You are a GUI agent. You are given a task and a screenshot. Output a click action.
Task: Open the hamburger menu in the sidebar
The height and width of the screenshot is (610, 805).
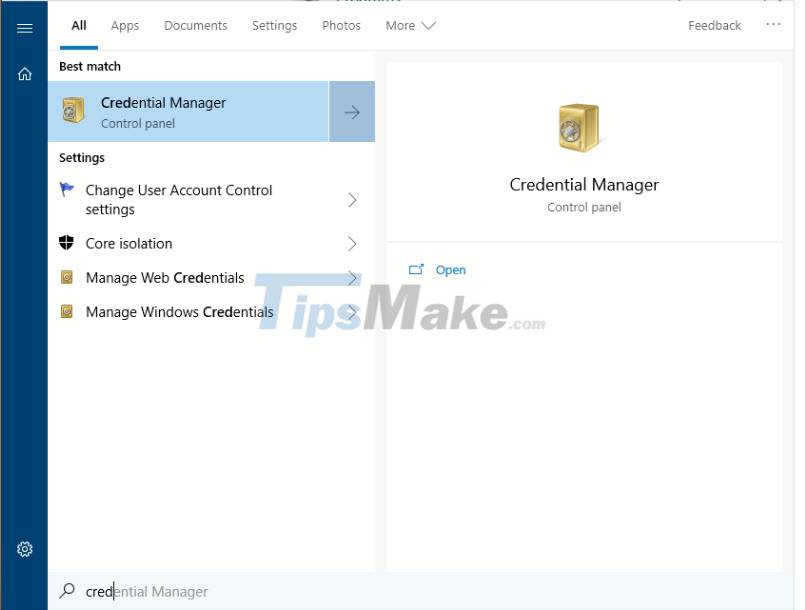tap(25, 27)
